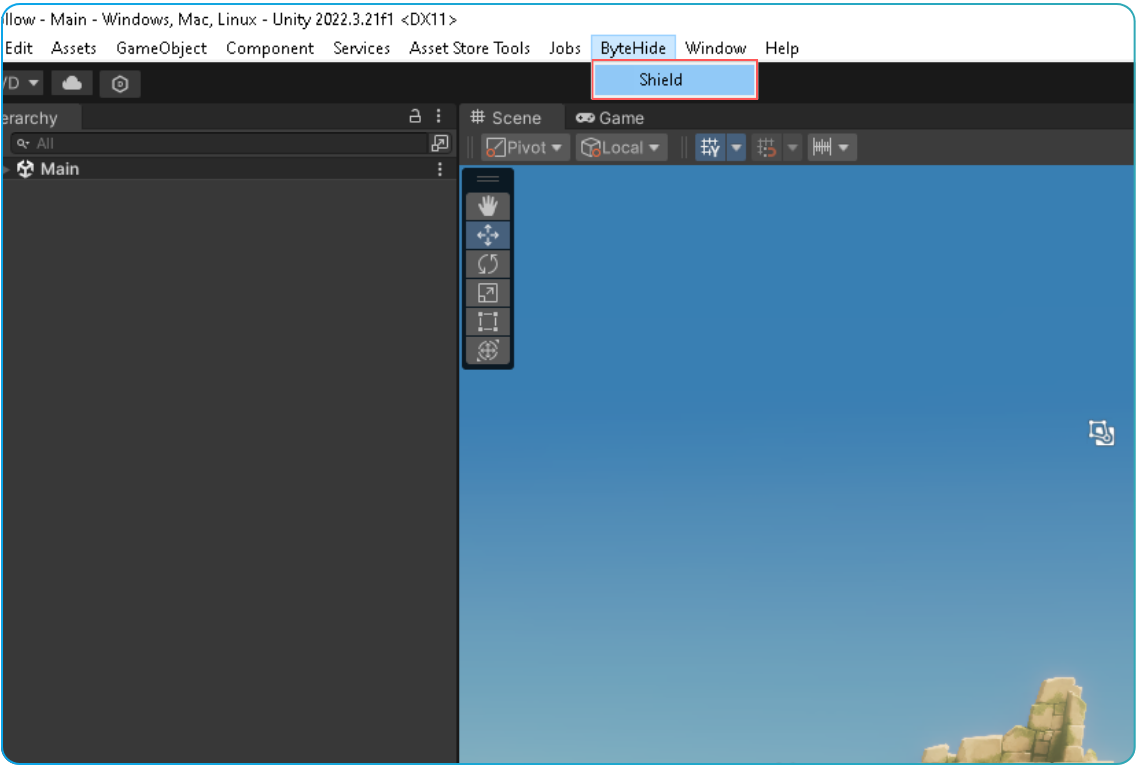Open the Local handle rotation dropdown

pos(621,148)
